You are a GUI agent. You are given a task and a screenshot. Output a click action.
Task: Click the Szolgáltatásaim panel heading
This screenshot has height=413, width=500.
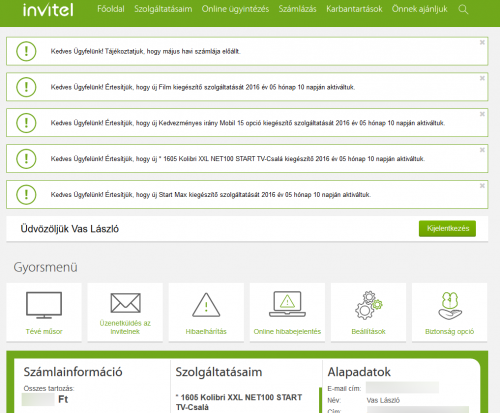tap(219, 372)
